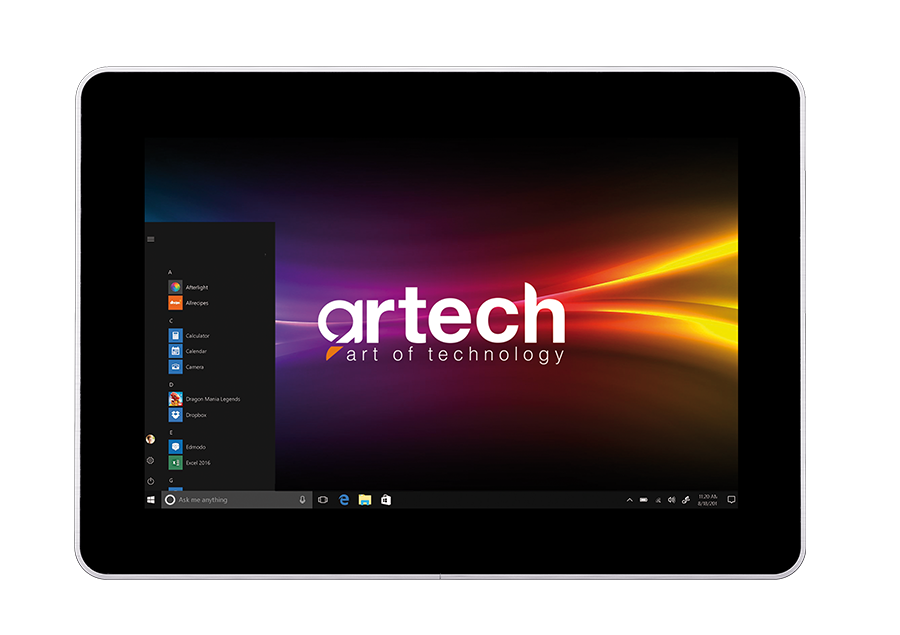
Task: Open the Action Center notifications icon
Action: pos(731,500)
